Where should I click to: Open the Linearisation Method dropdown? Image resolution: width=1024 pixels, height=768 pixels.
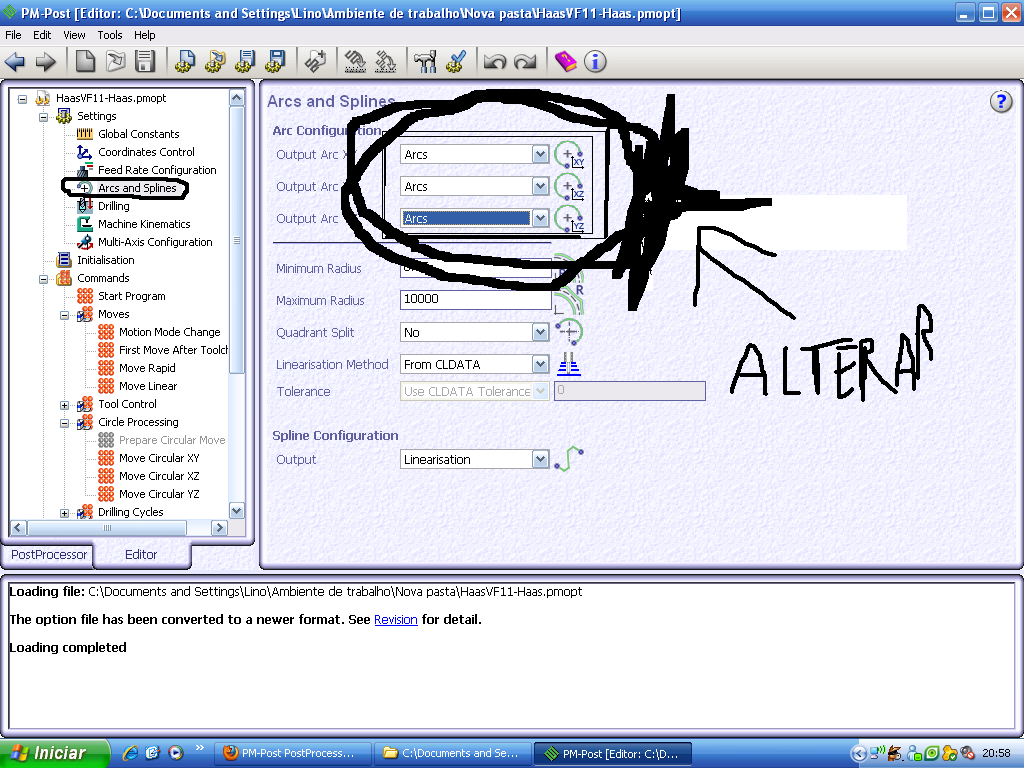[x=539, y=364]
